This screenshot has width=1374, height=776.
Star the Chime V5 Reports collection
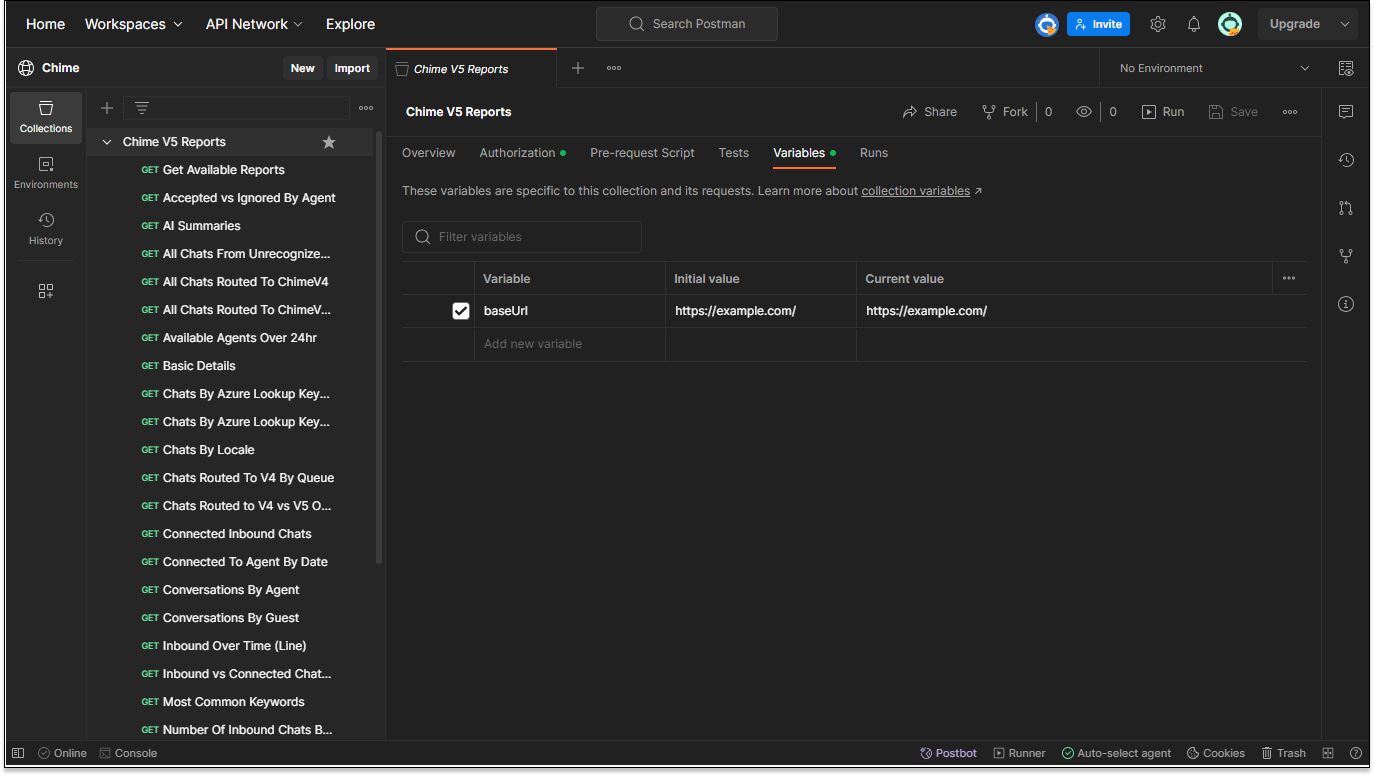click(329, 142)
